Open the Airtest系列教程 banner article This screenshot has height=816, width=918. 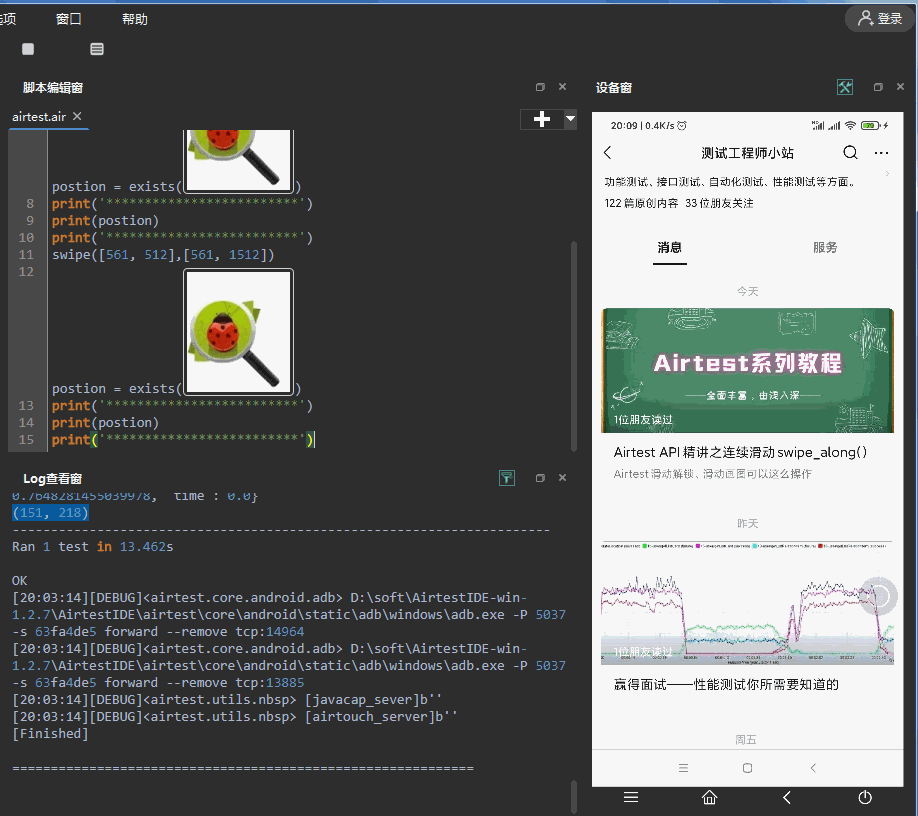tap(748, 371)
